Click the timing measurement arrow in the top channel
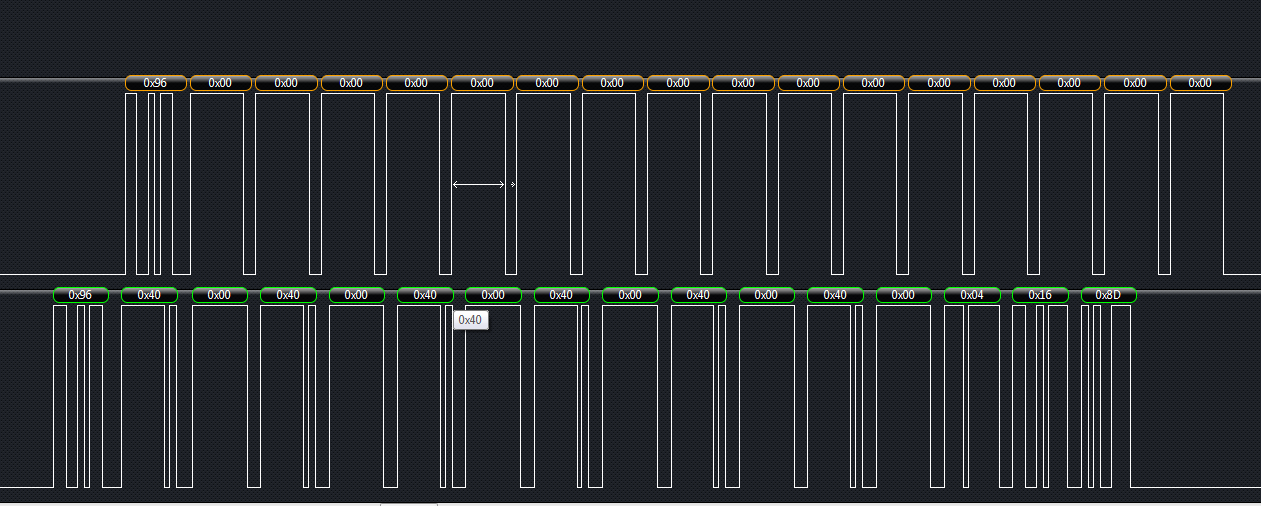The width and height of the screenshot is (1261, 506). (479, 184)
